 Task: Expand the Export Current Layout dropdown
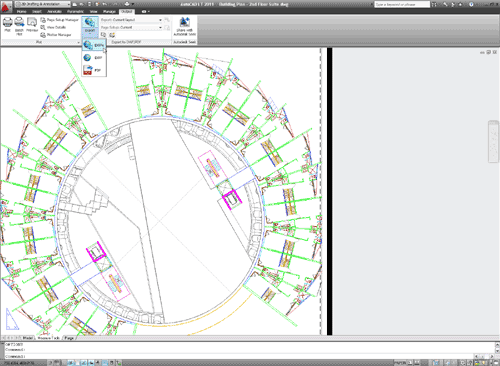[131, 20]
